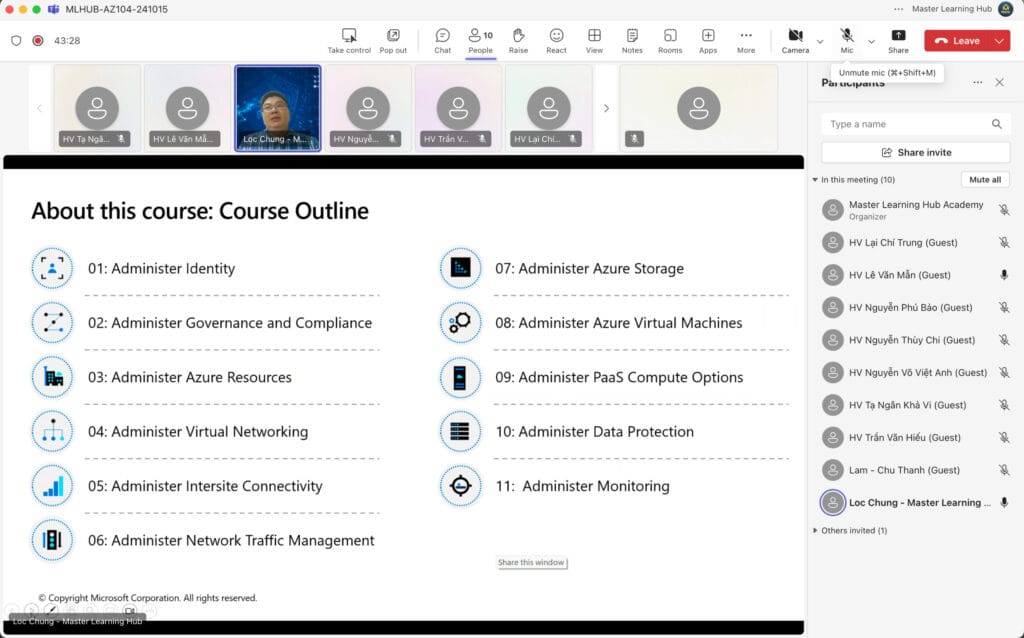Open the Apps menu
The image size is (1024, 638).
click(x=707, y=40)
